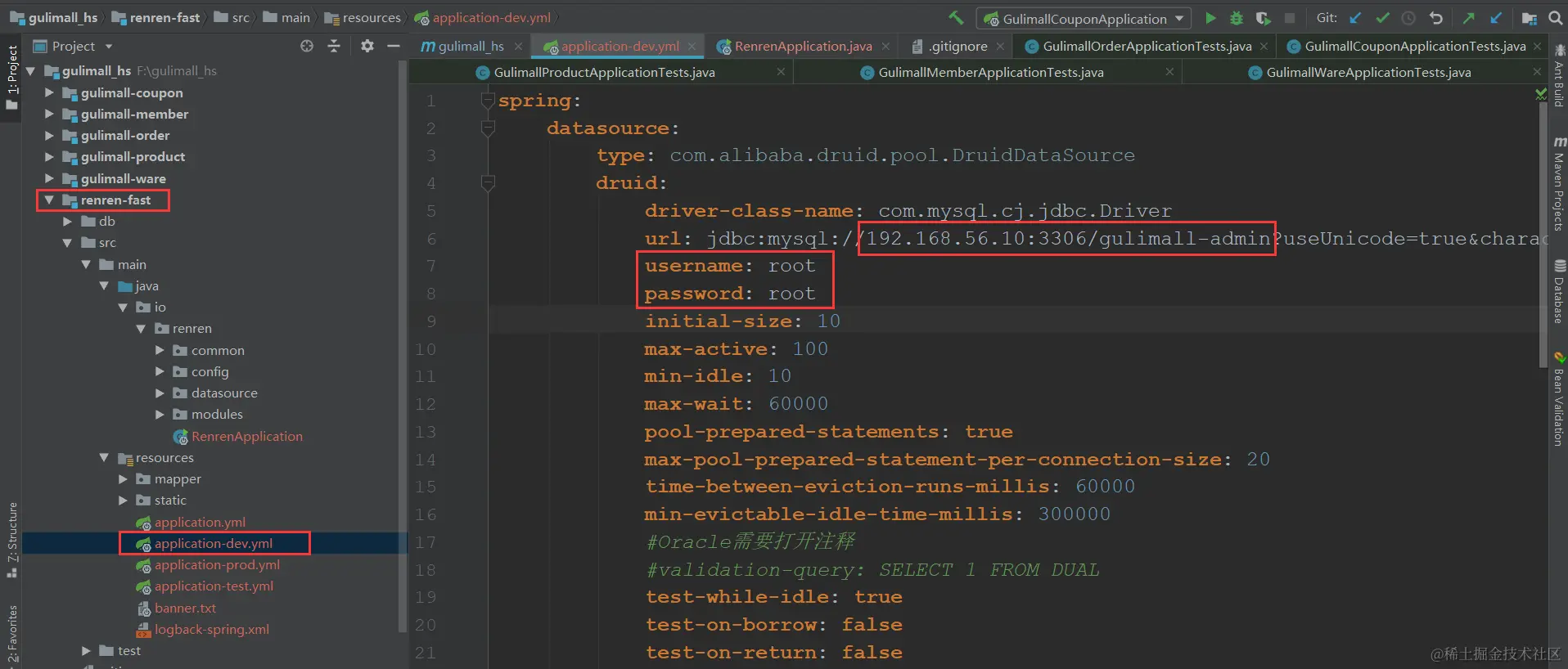Image resolution: width=1568 pixels, height=669 pixels.
Task: Open the Maven Projects side panel
Action: click(x=1559, y=184)
